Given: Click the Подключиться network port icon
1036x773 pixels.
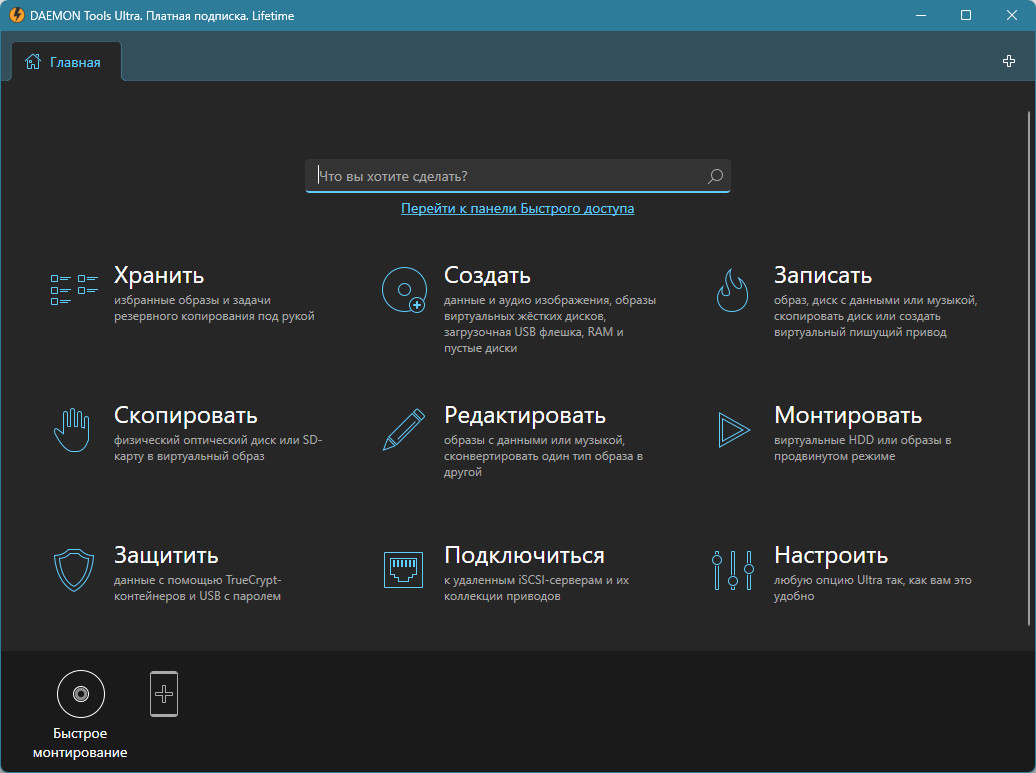Looking at the screenshot, I should click(403, 570).
